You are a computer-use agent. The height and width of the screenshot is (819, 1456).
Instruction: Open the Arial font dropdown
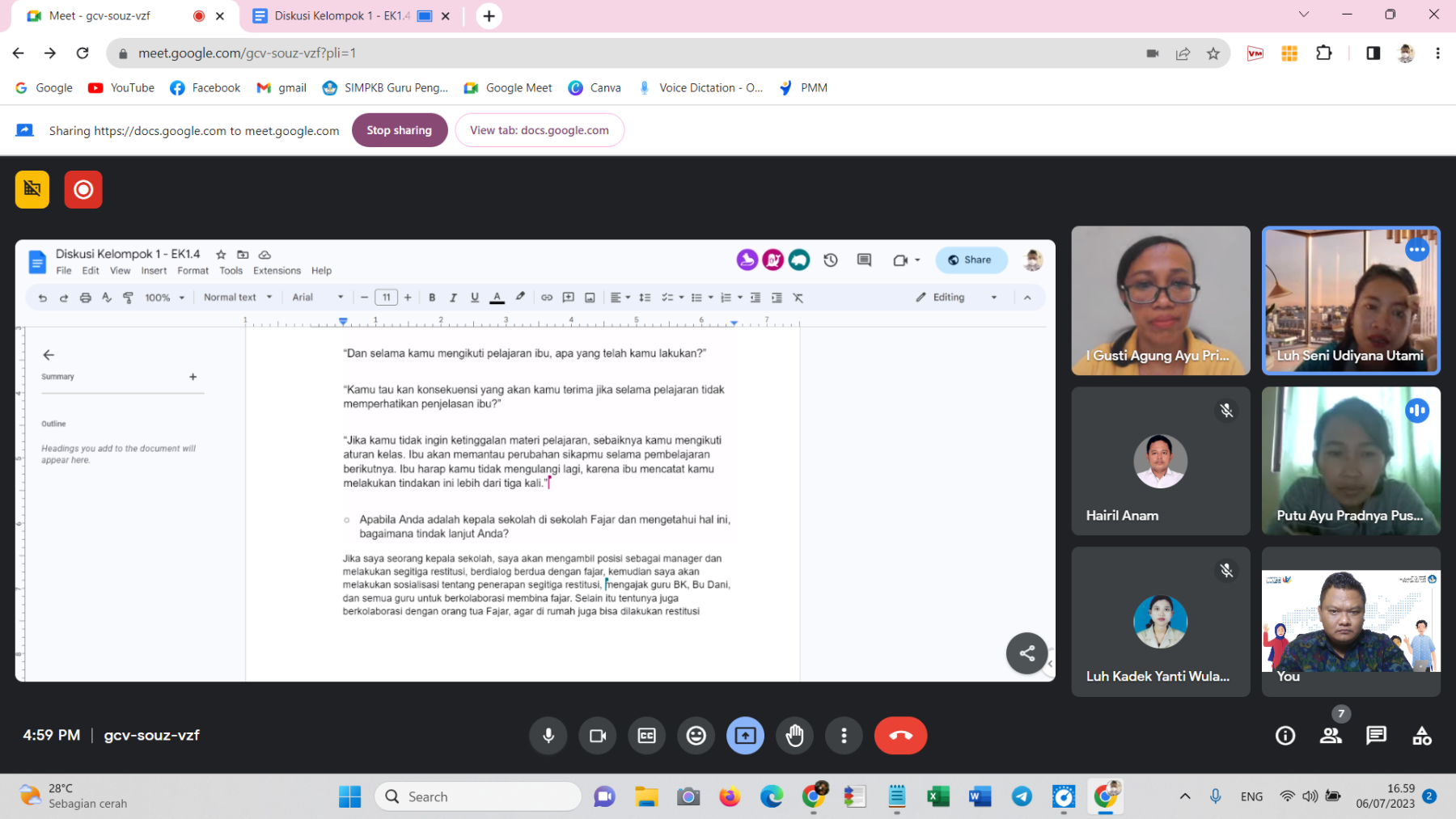click(317, 298)
